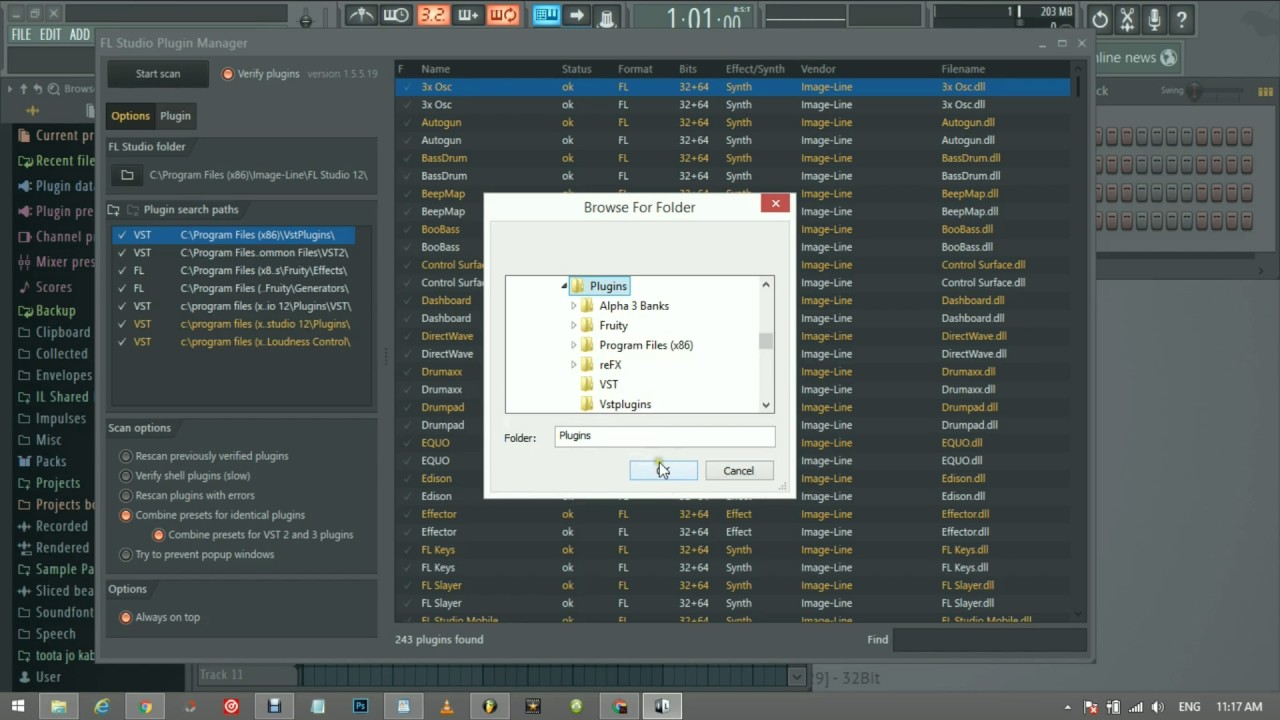Toggle Always on top option
The width and height of the screenshot is (1280, 720).
click(x=126, y=617)
